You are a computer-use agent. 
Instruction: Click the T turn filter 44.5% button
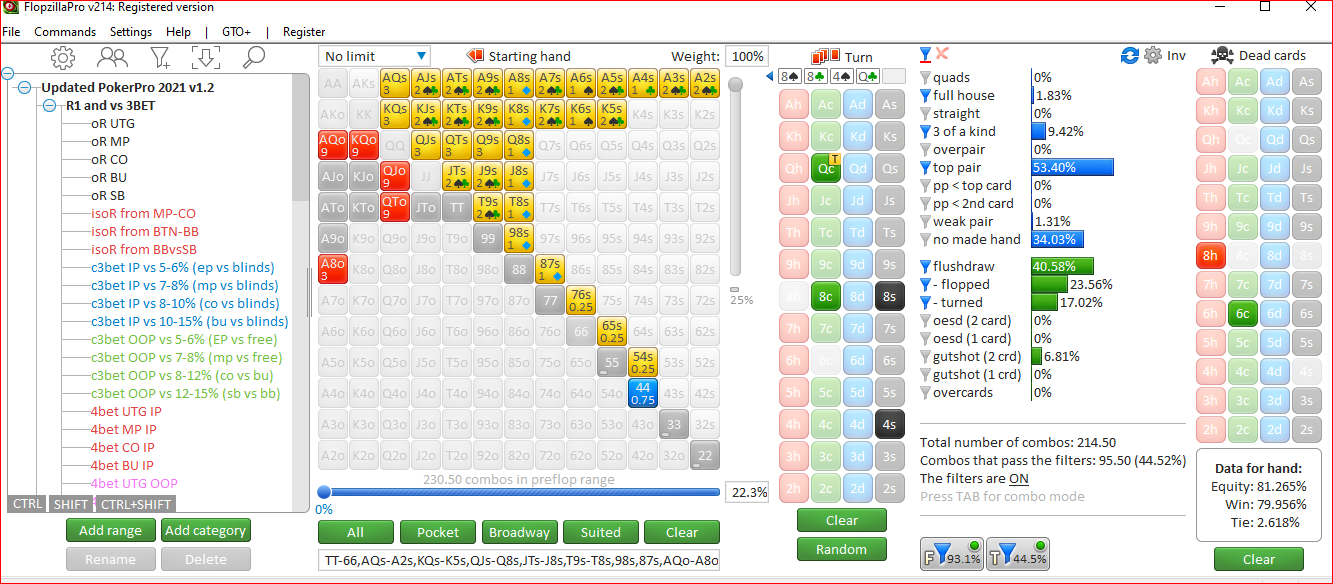click(1018, 553)
